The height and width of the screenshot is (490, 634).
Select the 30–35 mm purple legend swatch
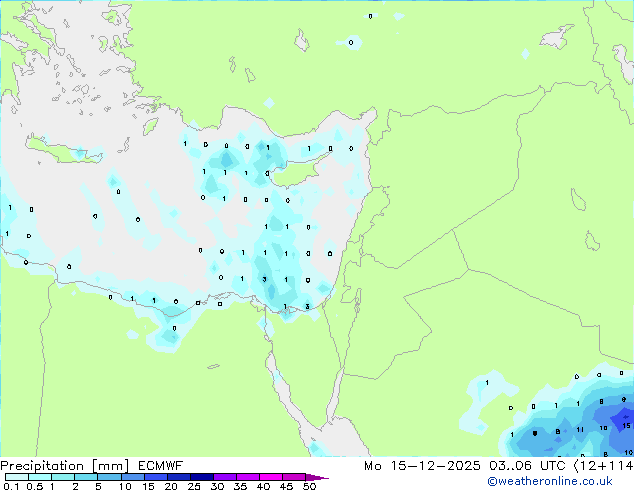click(x=225, y=477)
